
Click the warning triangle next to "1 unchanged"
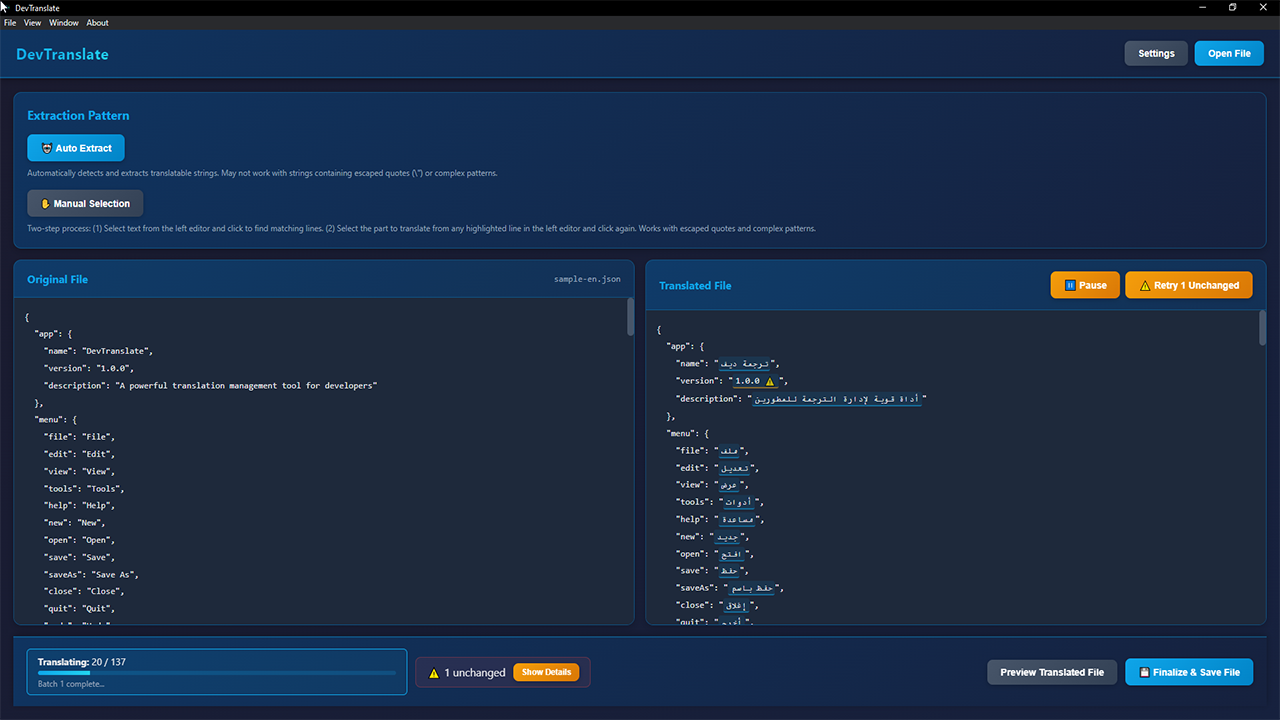[x=434, y=673]
